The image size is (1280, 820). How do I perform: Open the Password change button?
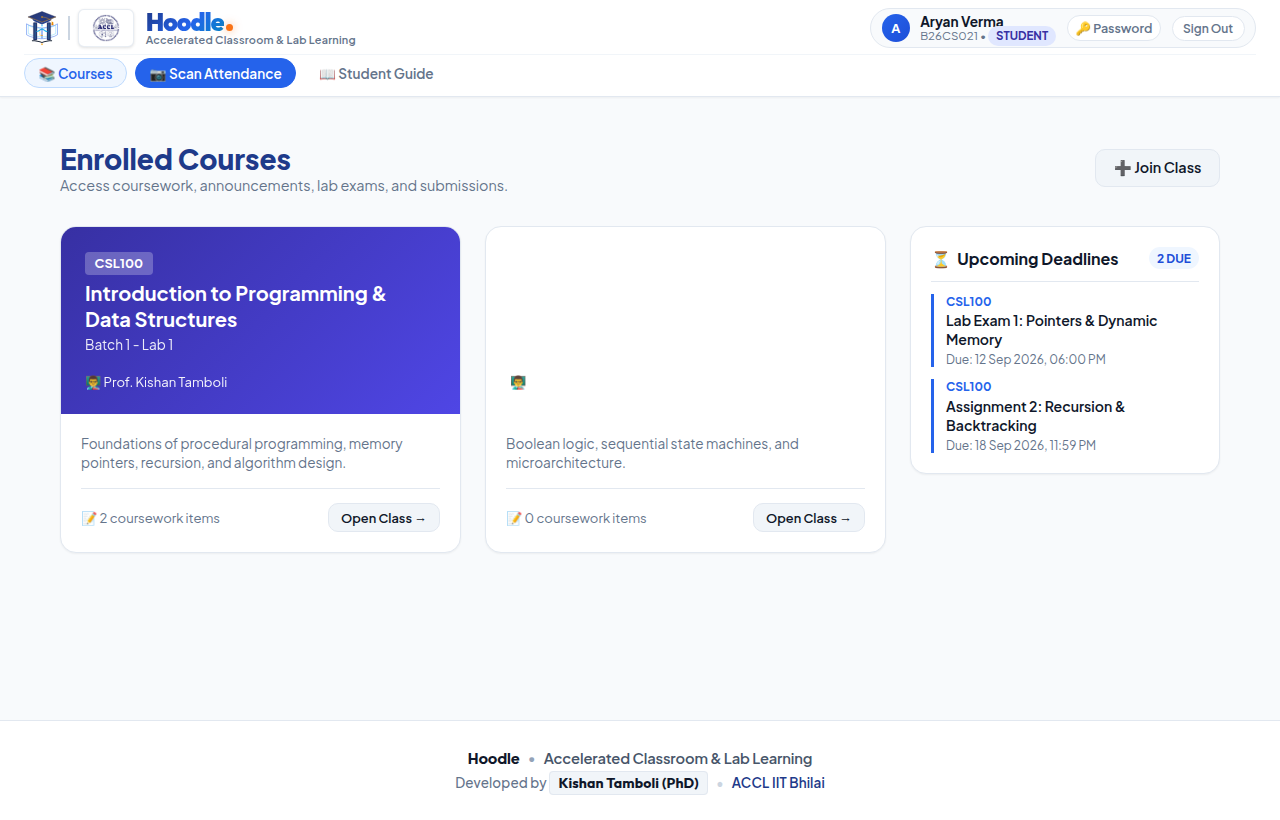click(x=1114, y=28)
